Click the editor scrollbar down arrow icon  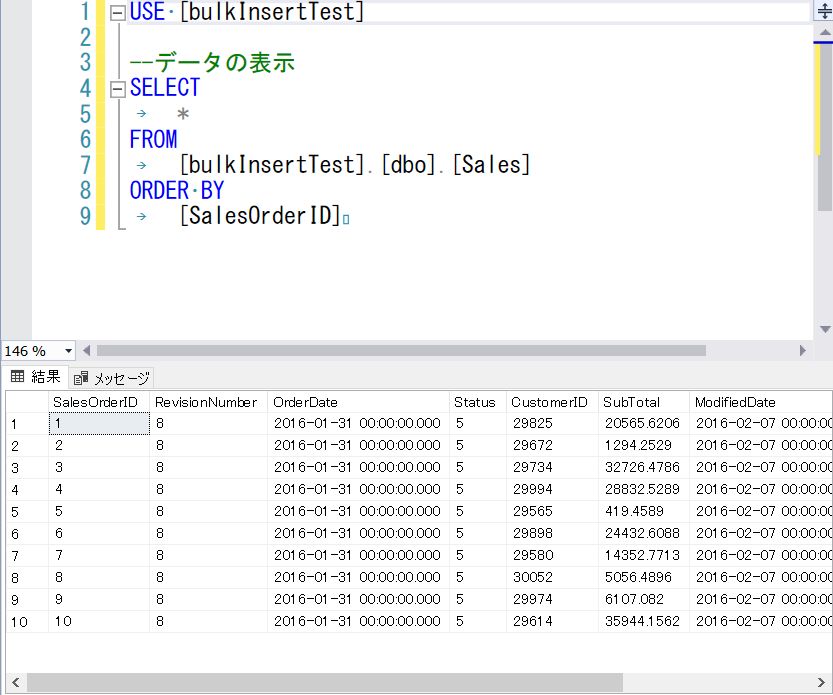point(823,328)
